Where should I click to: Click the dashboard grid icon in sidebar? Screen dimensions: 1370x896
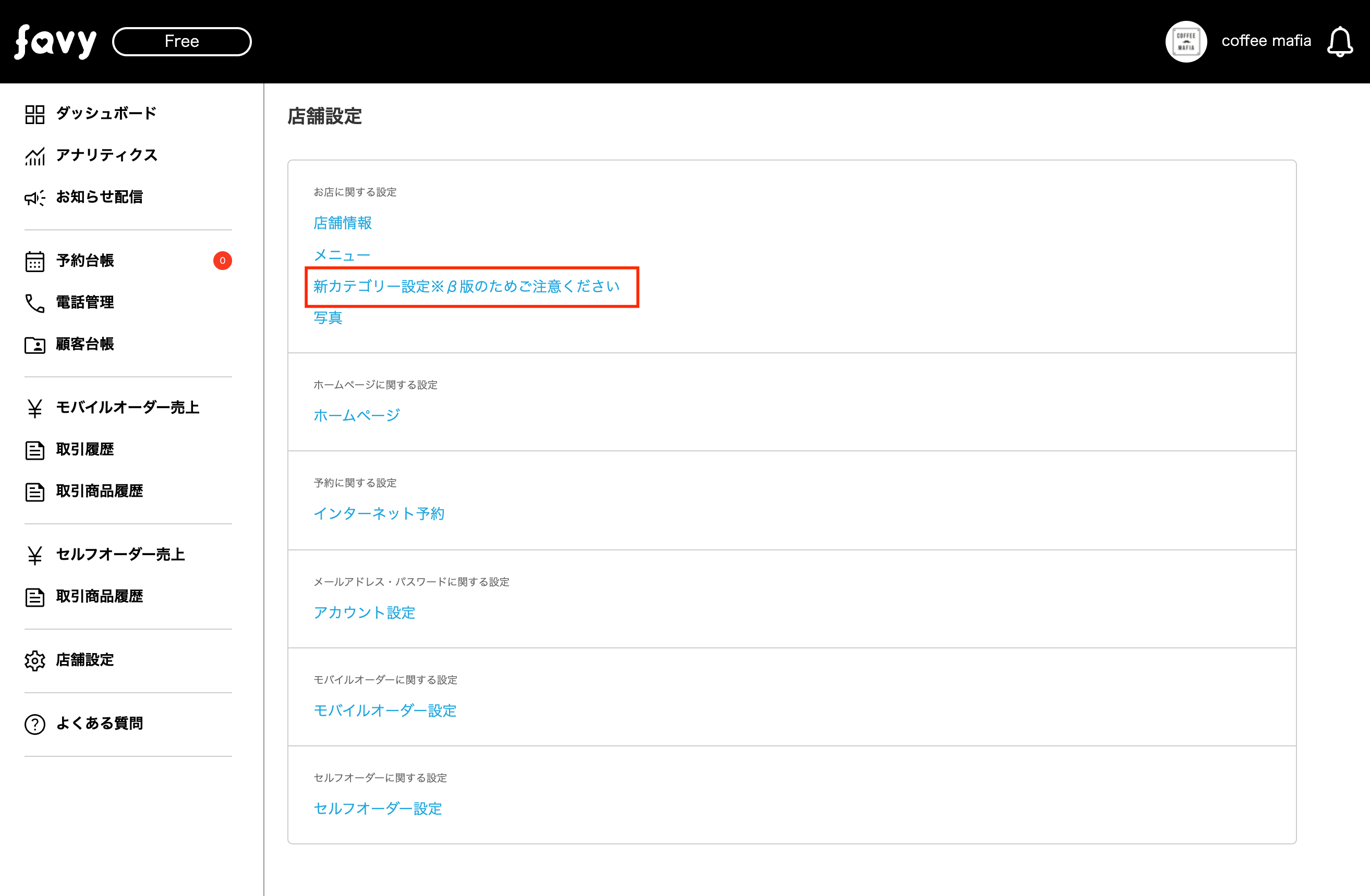[x=34, y=114]
